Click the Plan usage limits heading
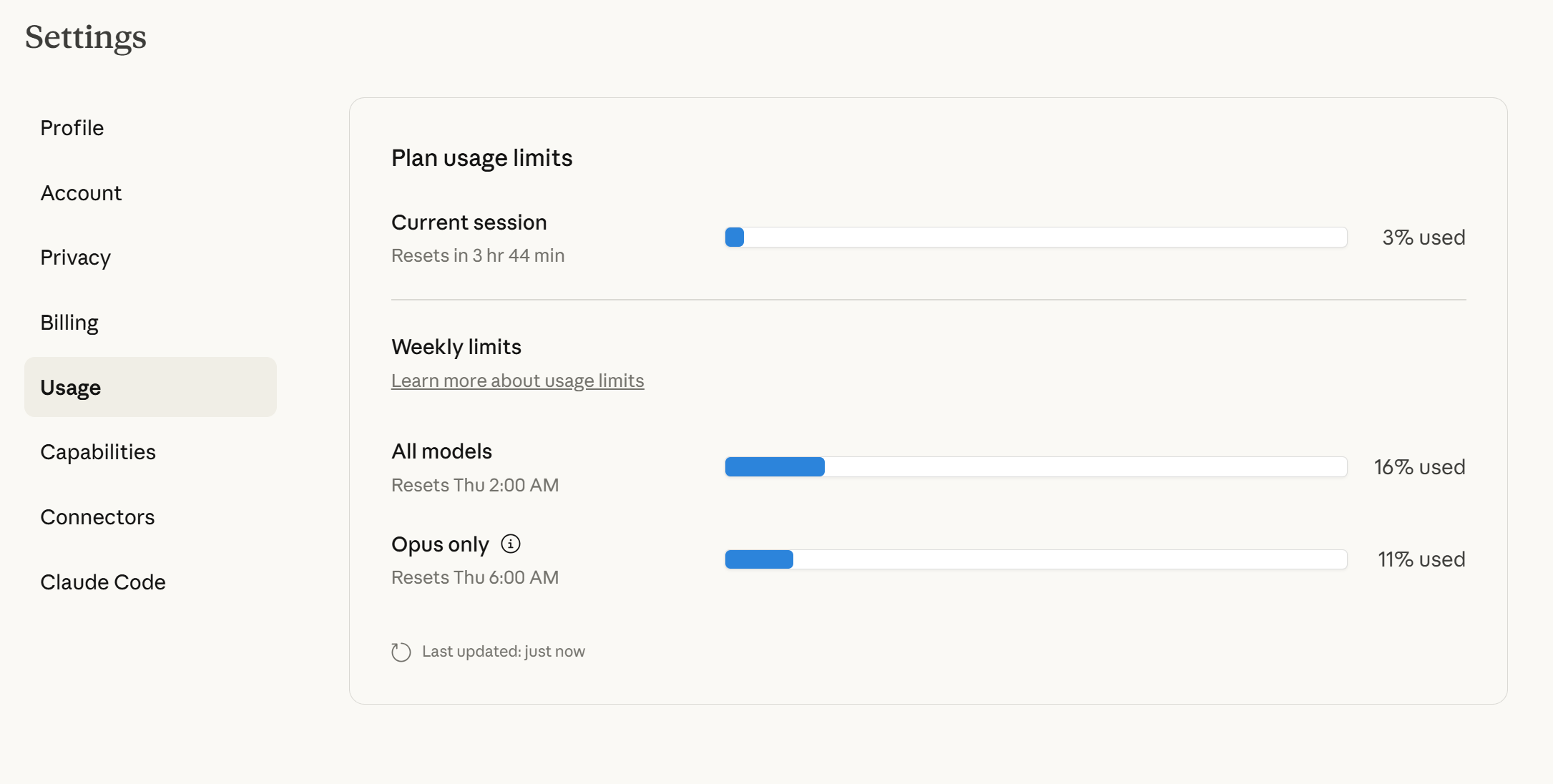 pyautogui.click(x=481, y=158)
